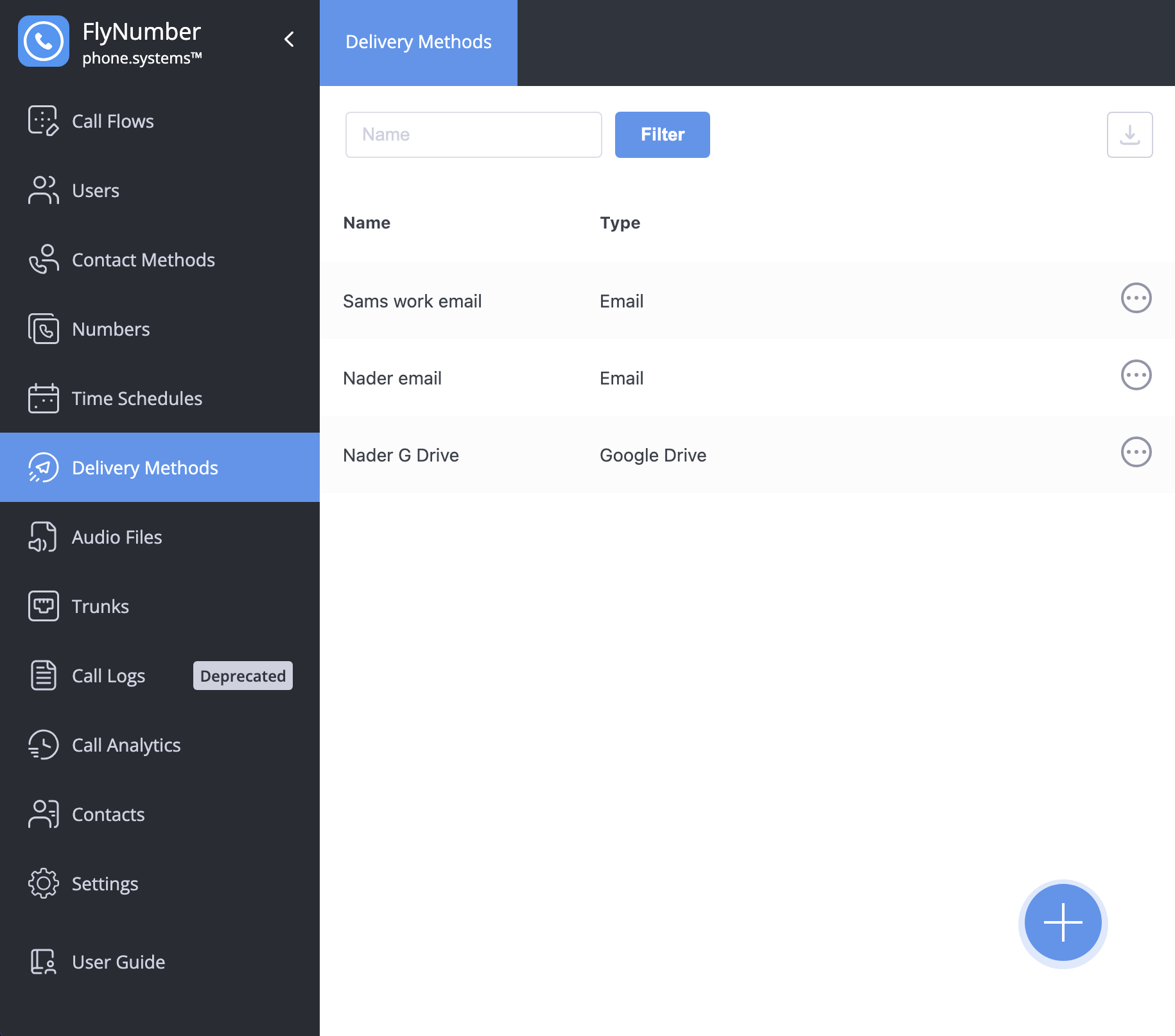Open Contacts sidebar label
The width and height of the screenshot is (1175, 1036).
coord(109,815)
